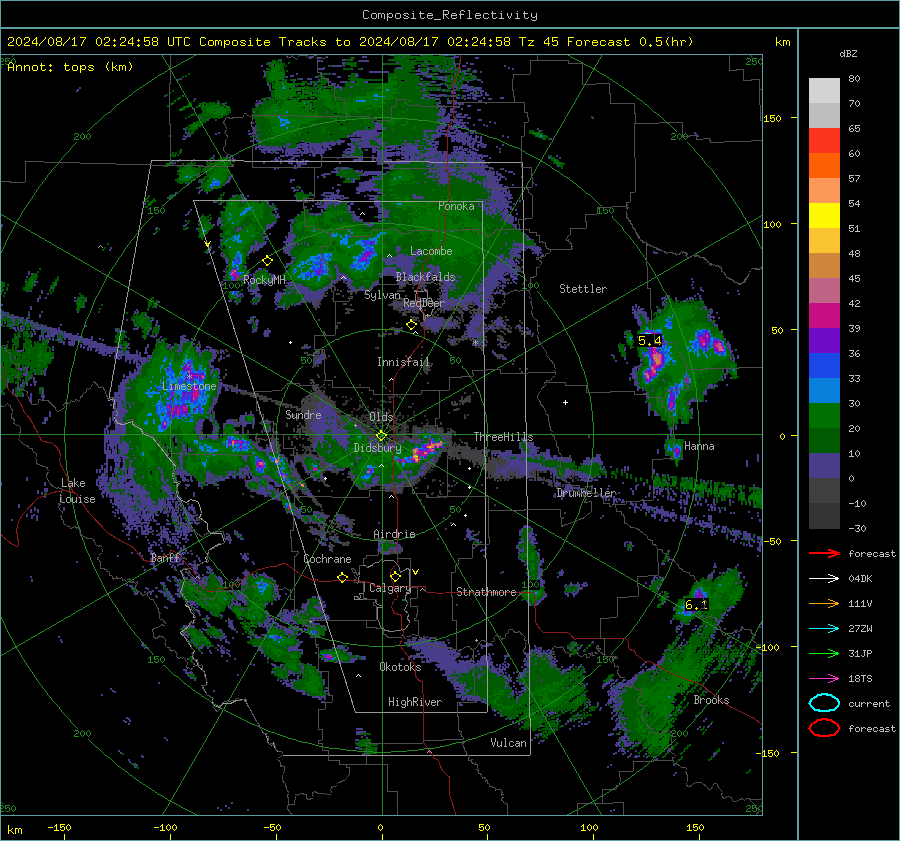This screenshot has width=900, height=841.
Task: Click the yellow v marker near Calgary
Action: pos(415,572)
